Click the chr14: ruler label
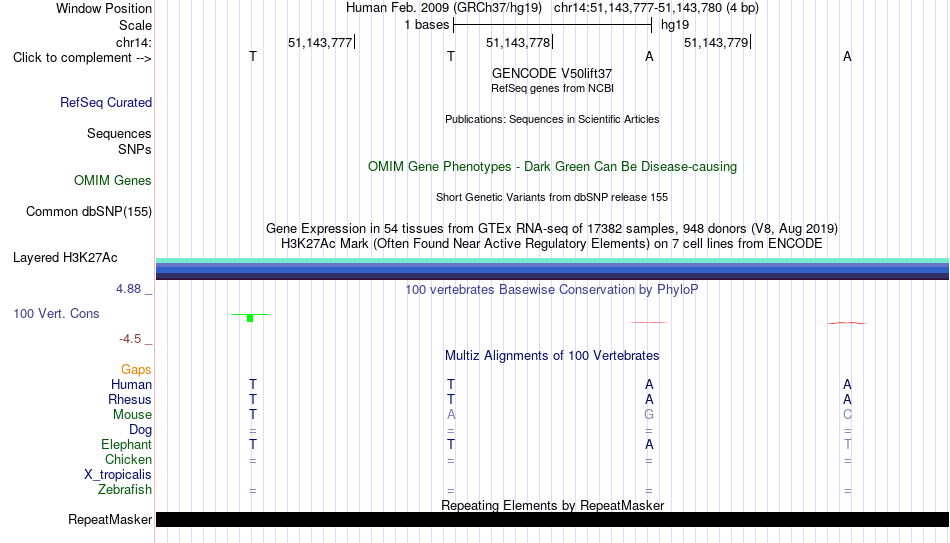950x543 pixels. point(133,42)
